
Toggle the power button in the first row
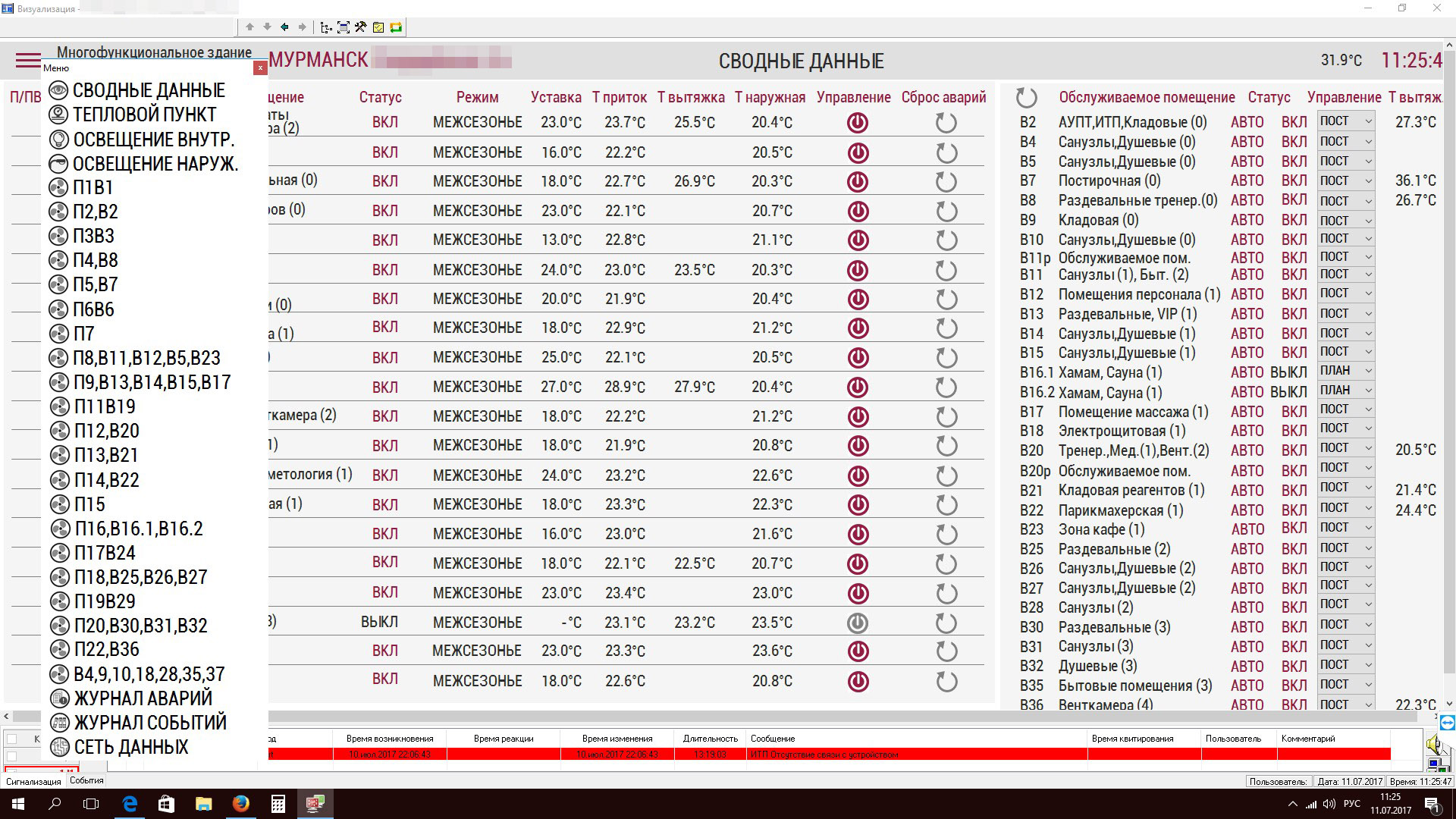[858, 123]
